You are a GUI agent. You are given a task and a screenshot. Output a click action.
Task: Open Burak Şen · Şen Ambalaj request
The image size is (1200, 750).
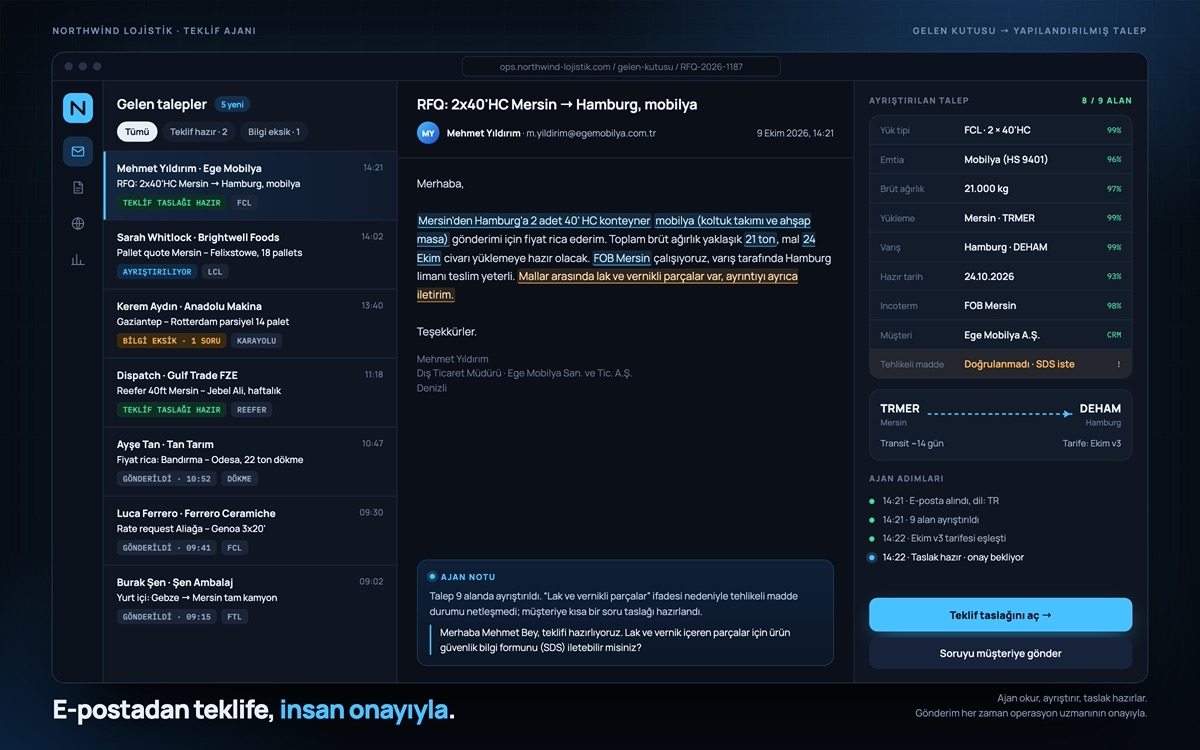(250, 600)
